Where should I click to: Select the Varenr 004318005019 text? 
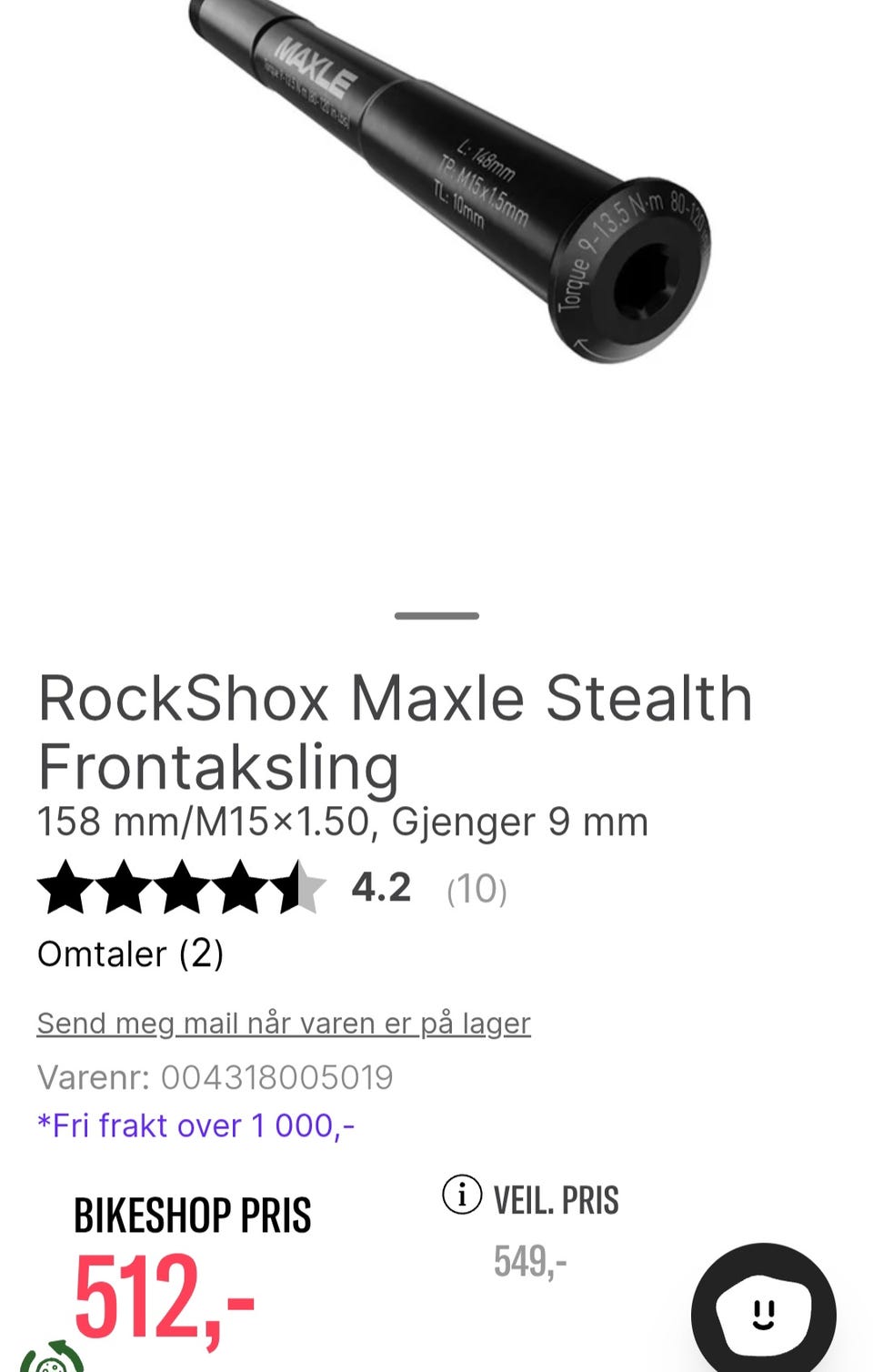pyautogui.click(x=216, y=1077)
